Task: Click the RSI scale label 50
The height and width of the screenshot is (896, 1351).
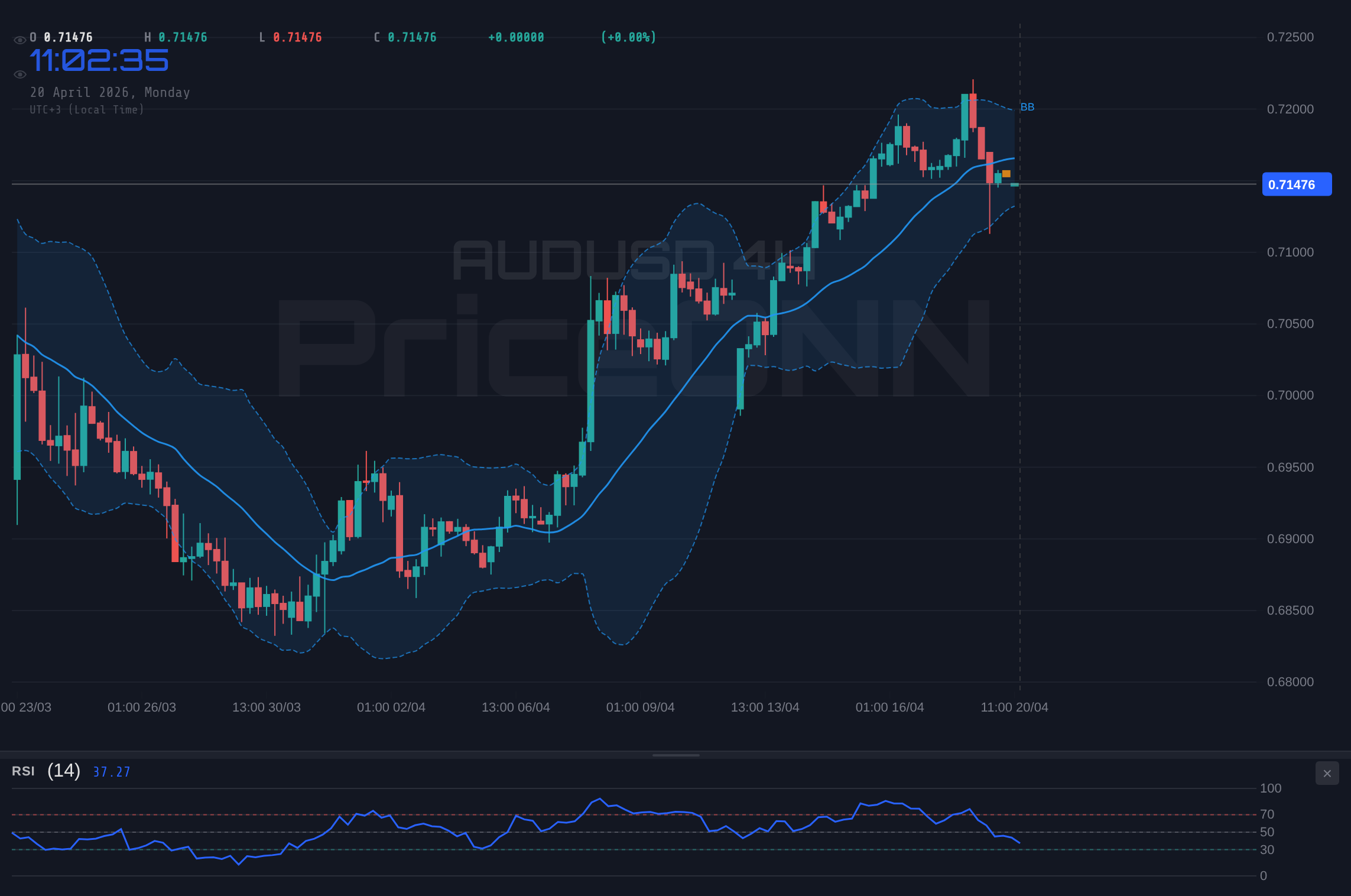Action: click(x=1267, y=832)
